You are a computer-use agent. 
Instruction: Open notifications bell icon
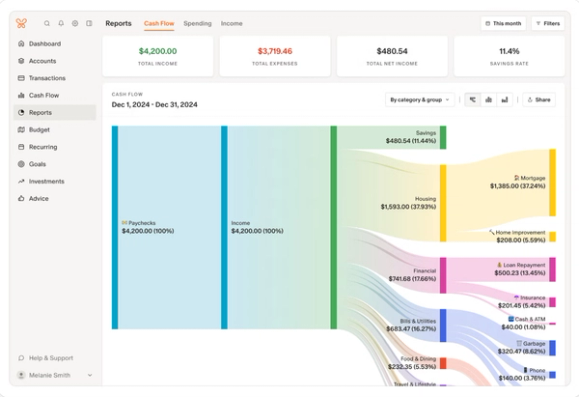tap(61, 23)
